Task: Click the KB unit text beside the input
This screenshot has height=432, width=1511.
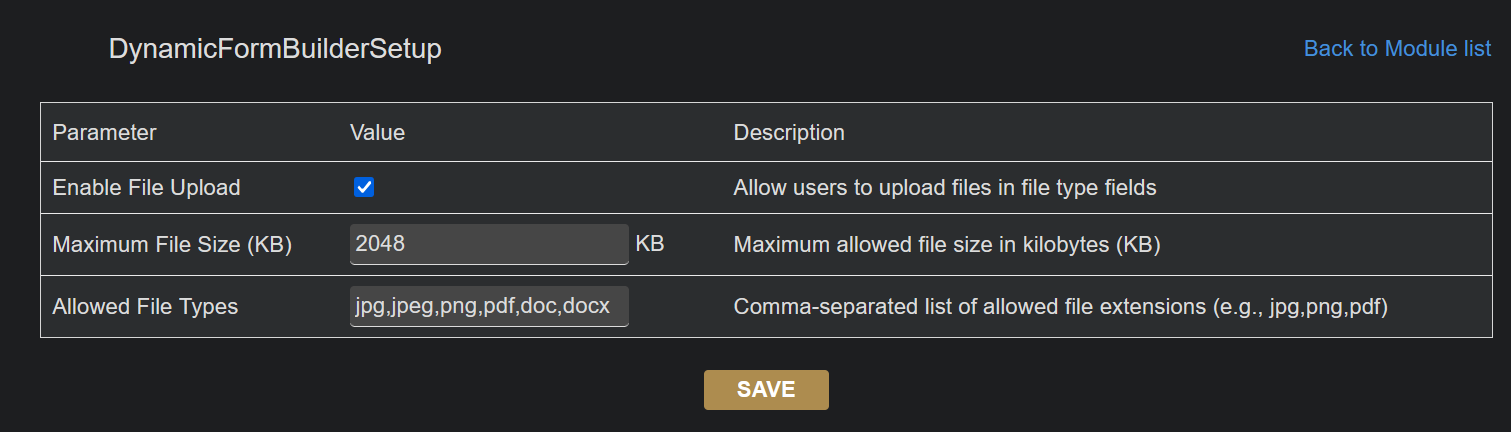Action: [x=650, y=244]
